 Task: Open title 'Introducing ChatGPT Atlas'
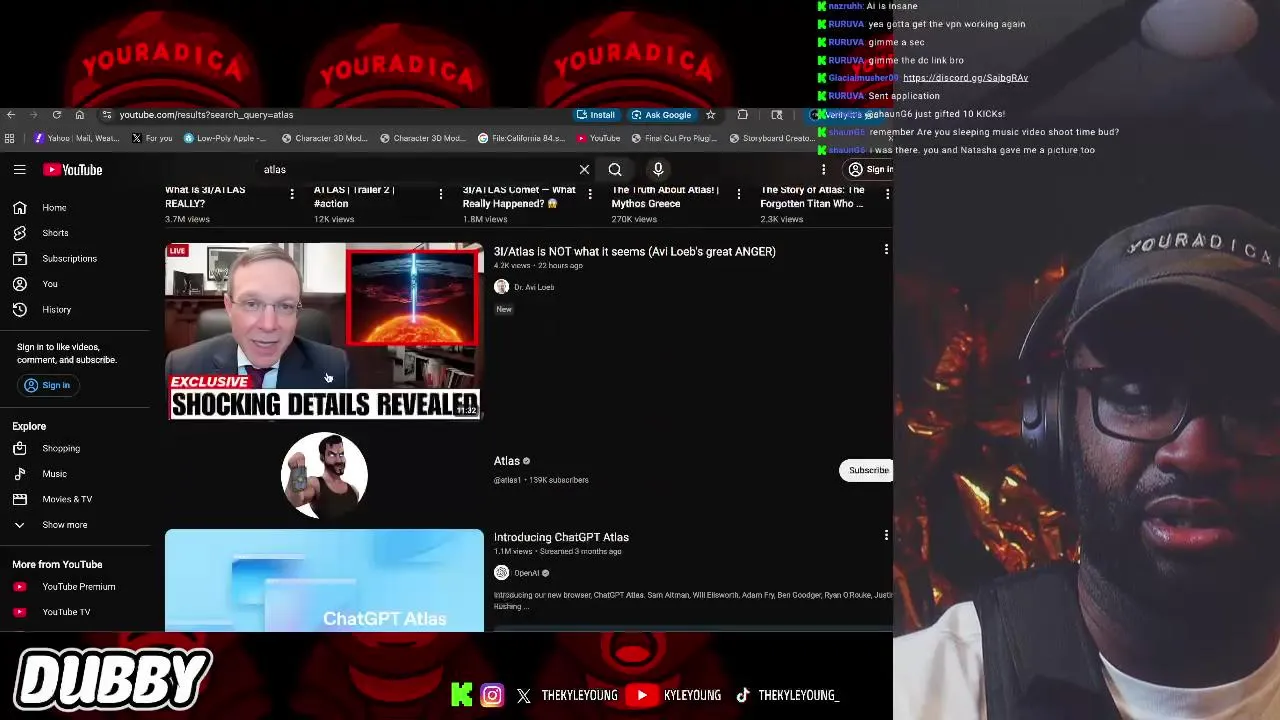pos(561,538)
